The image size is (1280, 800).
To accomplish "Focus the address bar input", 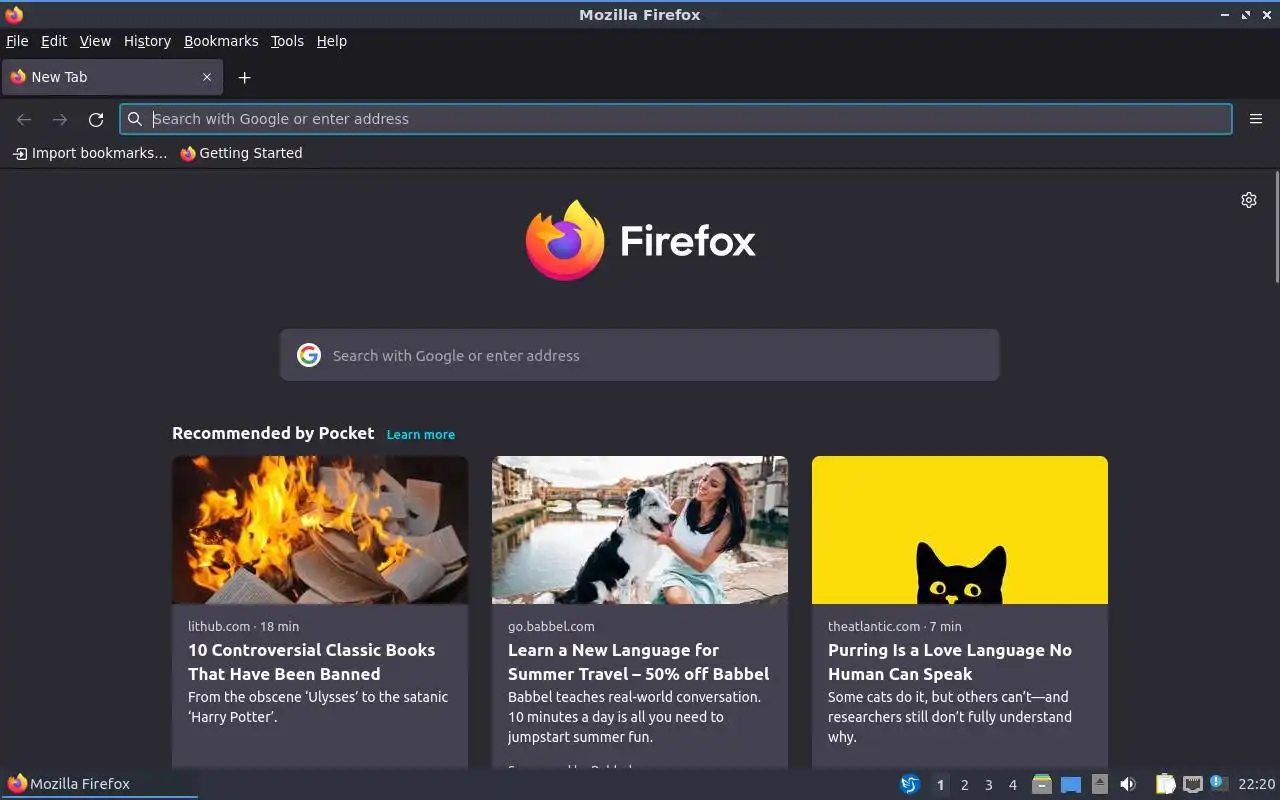I will (676, 119).
